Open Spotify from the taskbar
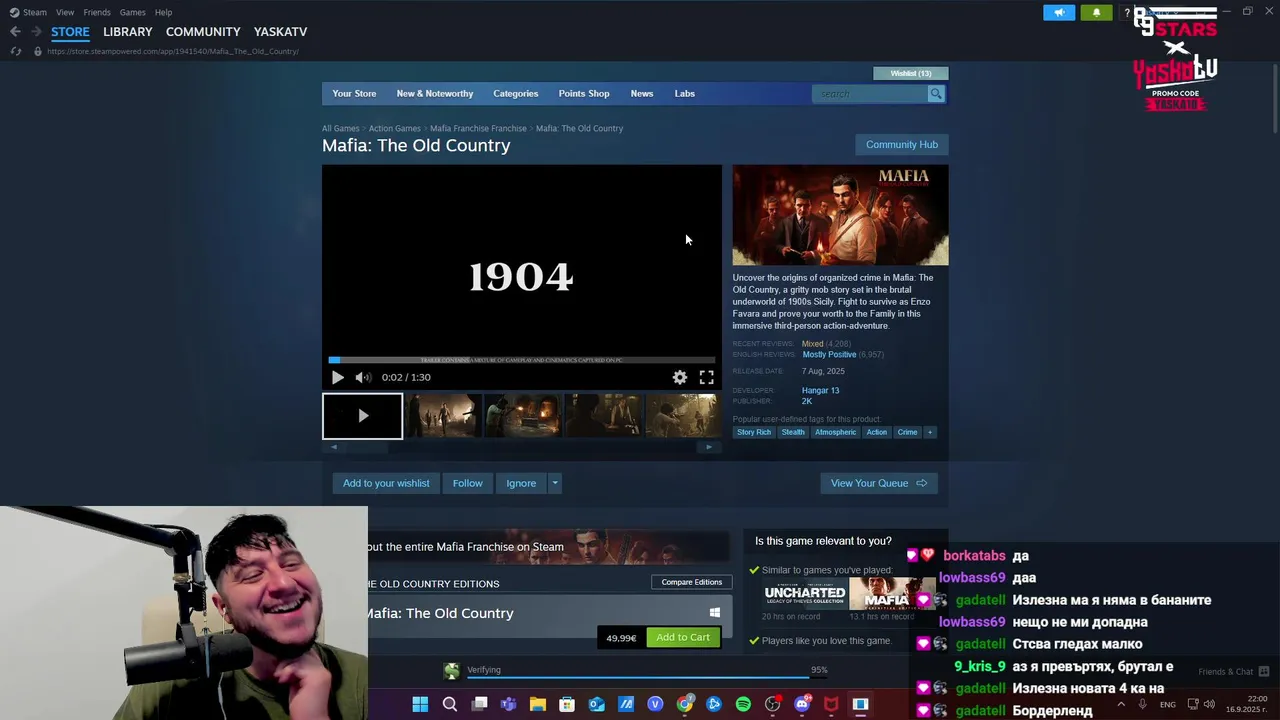 click(x=743, y=704)
